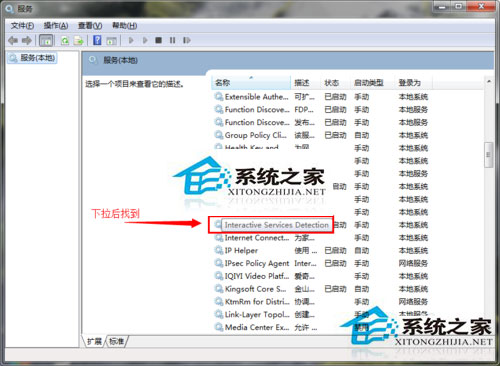Viewport: 500px width, 366px height.
Task: Refresh the services list via toolbar icon
Action: coord(65,41)
